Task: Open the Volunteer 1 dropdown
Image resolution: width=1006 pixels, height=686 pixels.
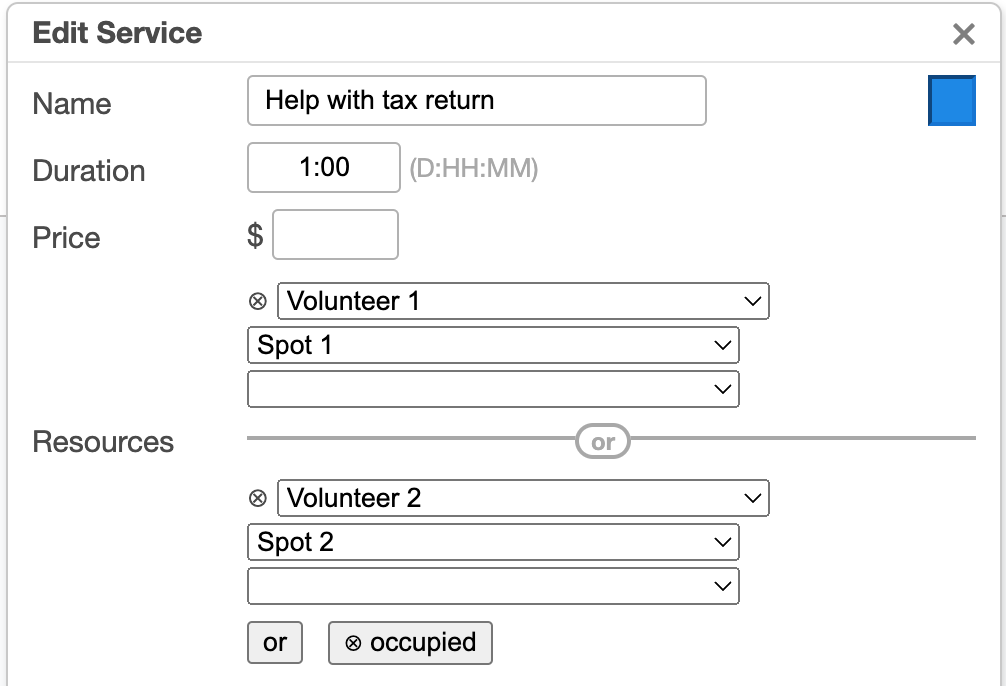Action: point(523,301)
